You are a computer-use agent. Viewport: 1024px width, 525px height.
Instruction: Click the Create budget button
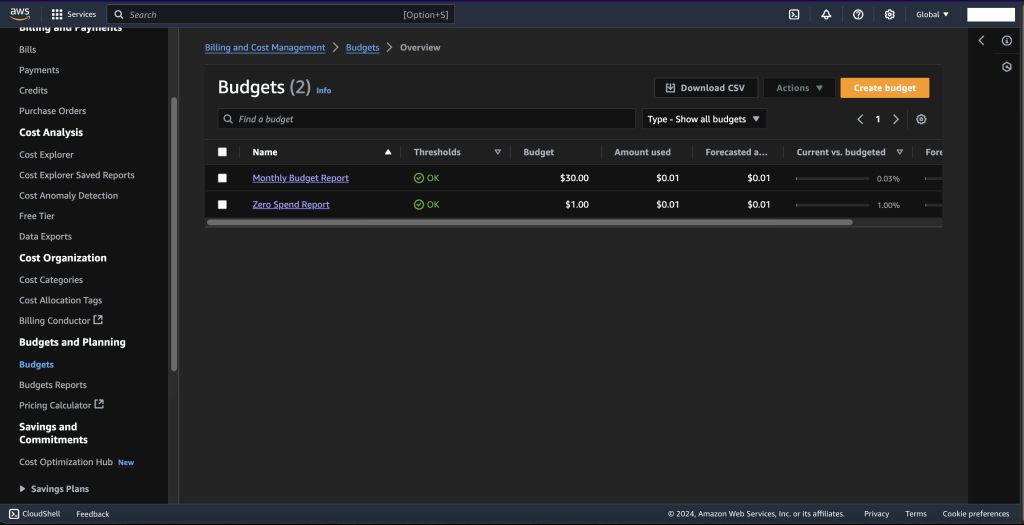point(884,88)
